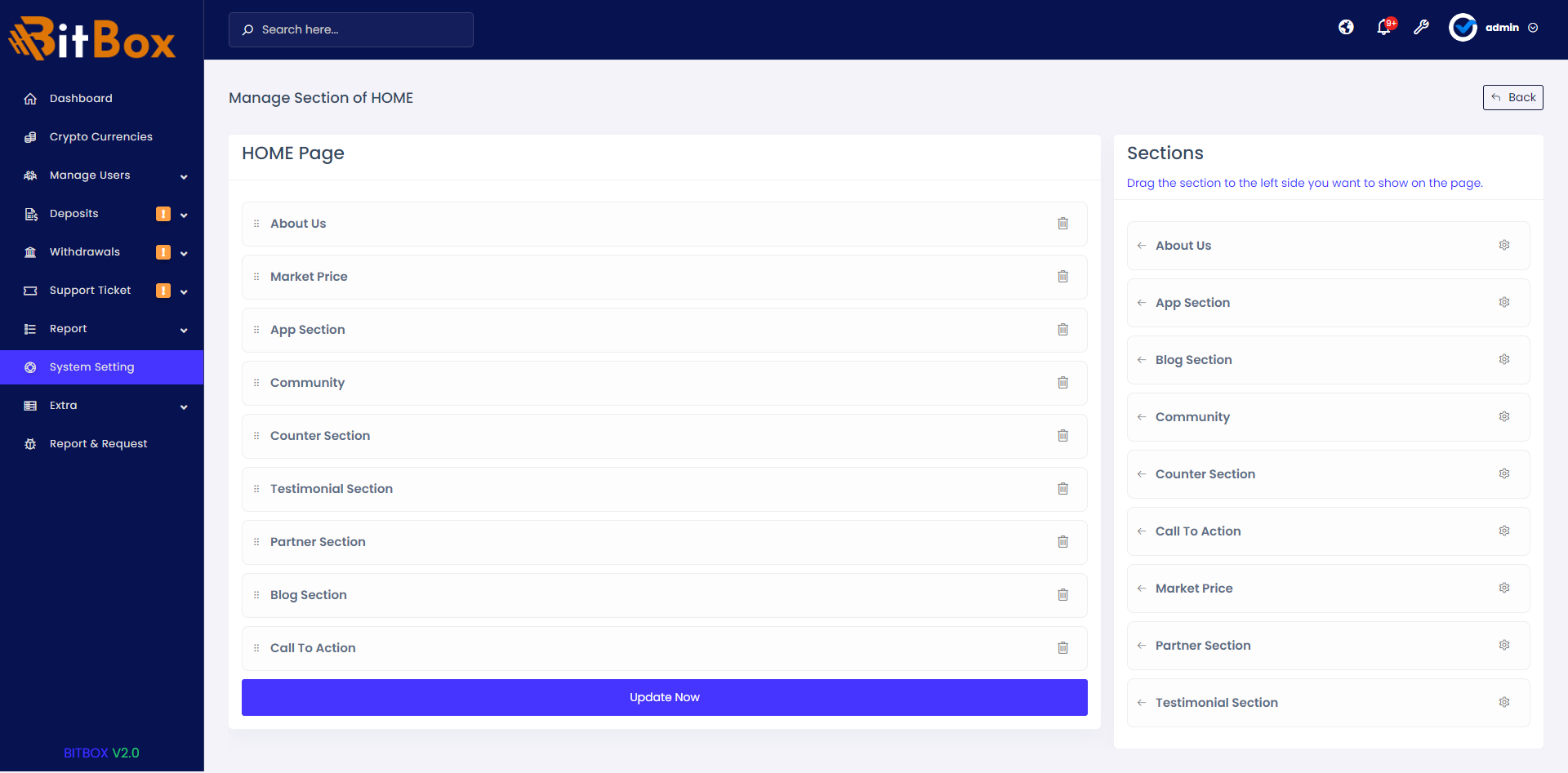Open the Dashboard menu item
This screenshot has width=1568, height=773.
pyautogui.click(x=81, y=98)
